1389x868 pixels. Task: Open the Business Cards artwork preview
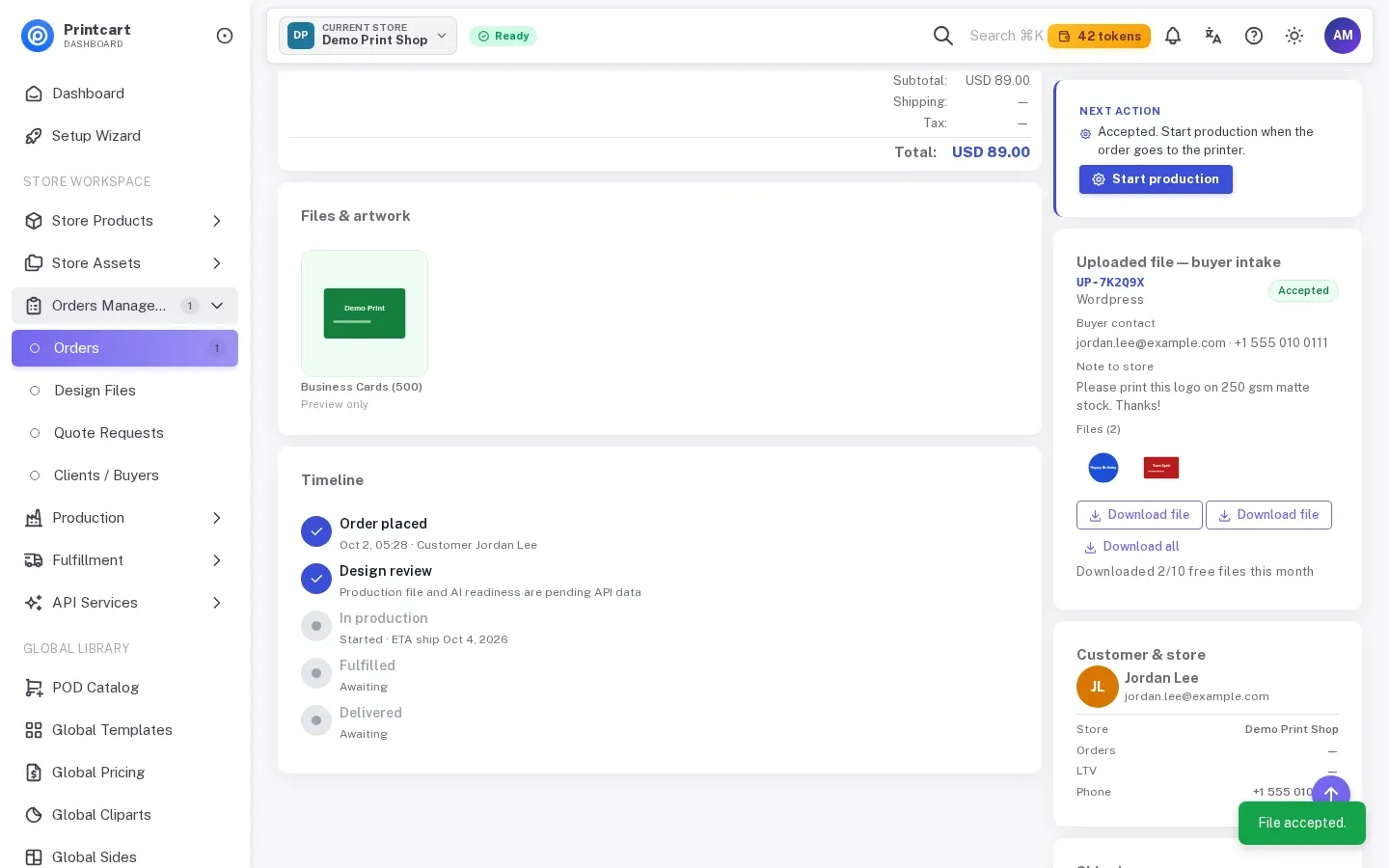365,313
